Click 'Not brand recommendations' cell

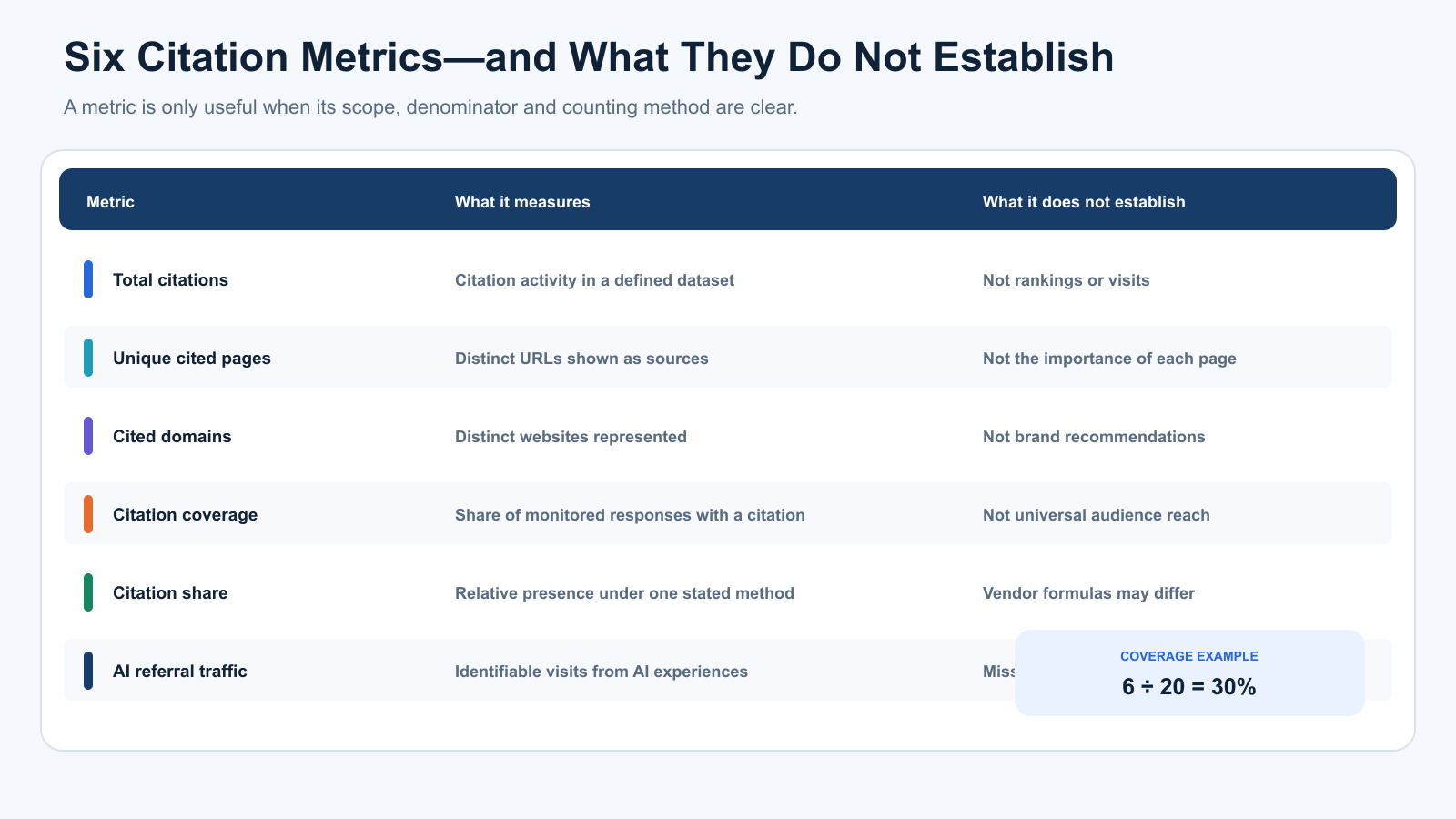coord(1094,437)
